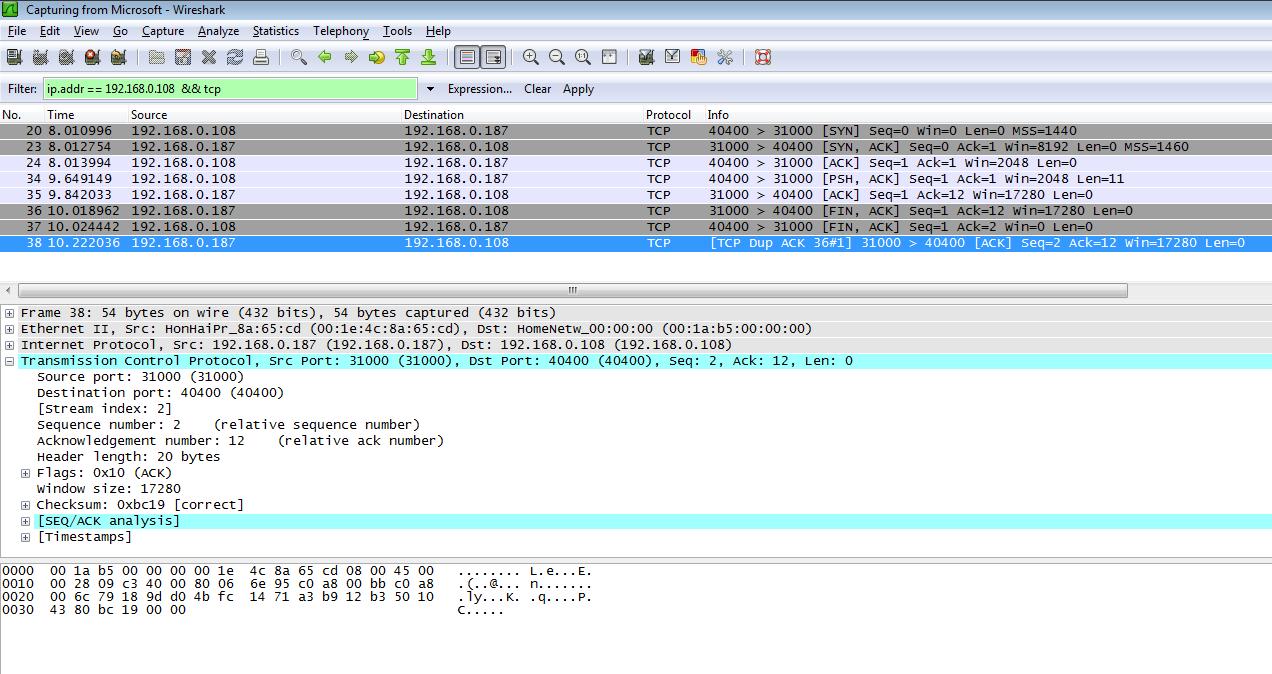
Task: Zoom in on packet text
Action: [531, 57]
